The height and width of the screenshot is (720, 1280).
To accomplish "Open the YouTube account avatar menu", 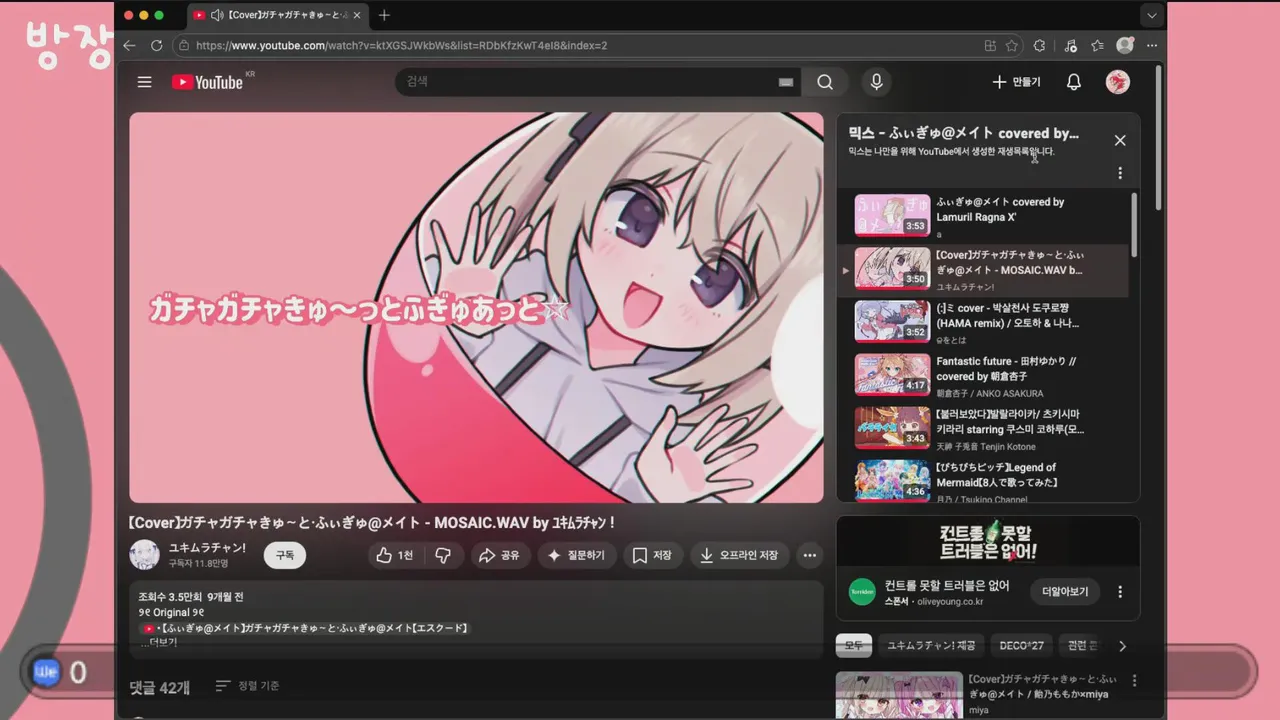I will pyautogui.click(x=1118, y=82).
